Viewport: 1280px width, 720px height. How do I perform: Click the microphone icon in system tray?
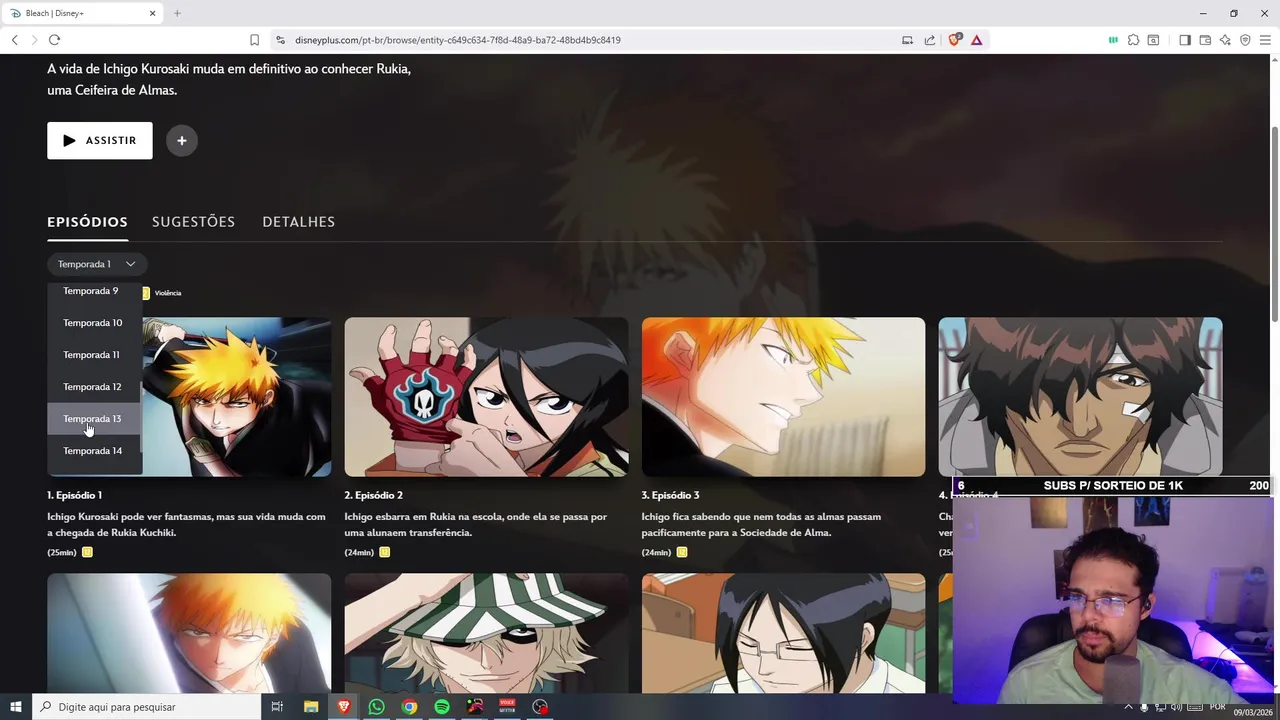(x=1144, y=708)
